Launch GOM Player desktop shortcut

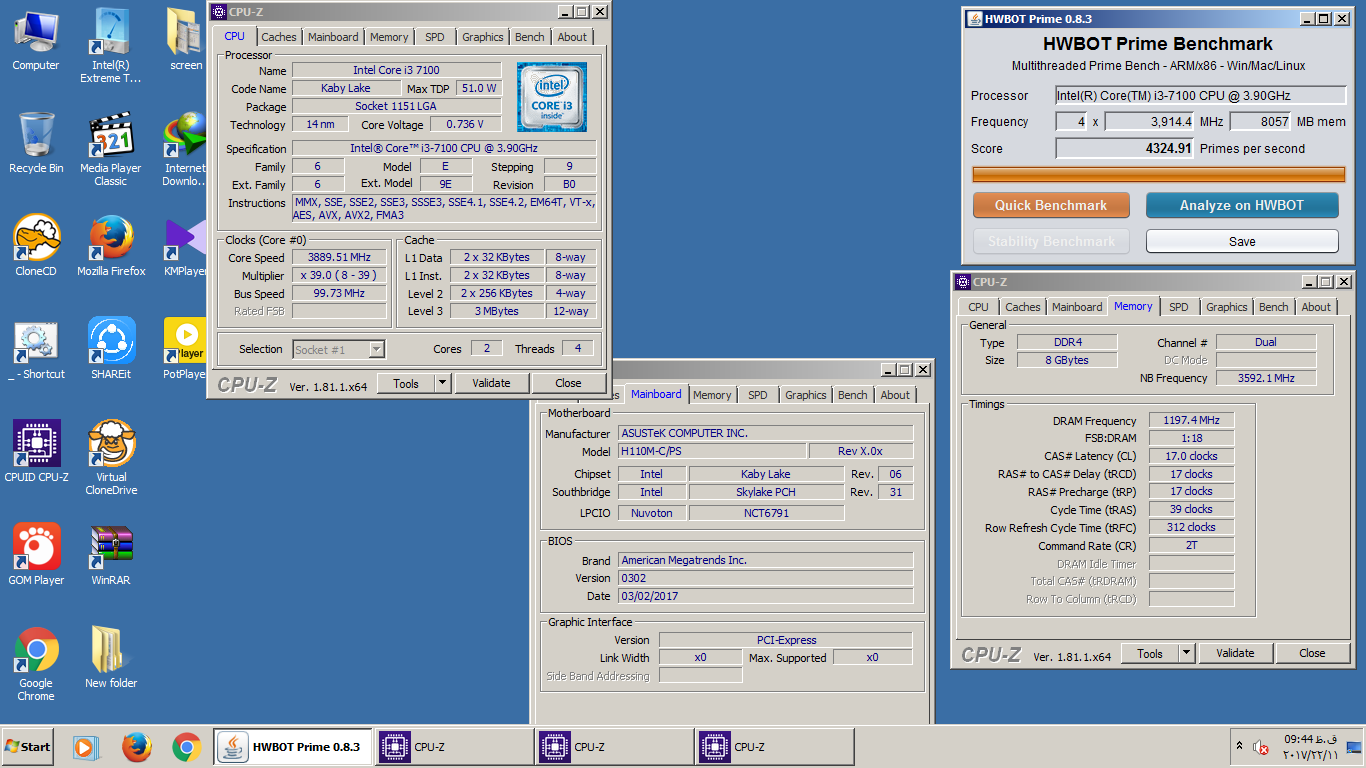(36, 555)
